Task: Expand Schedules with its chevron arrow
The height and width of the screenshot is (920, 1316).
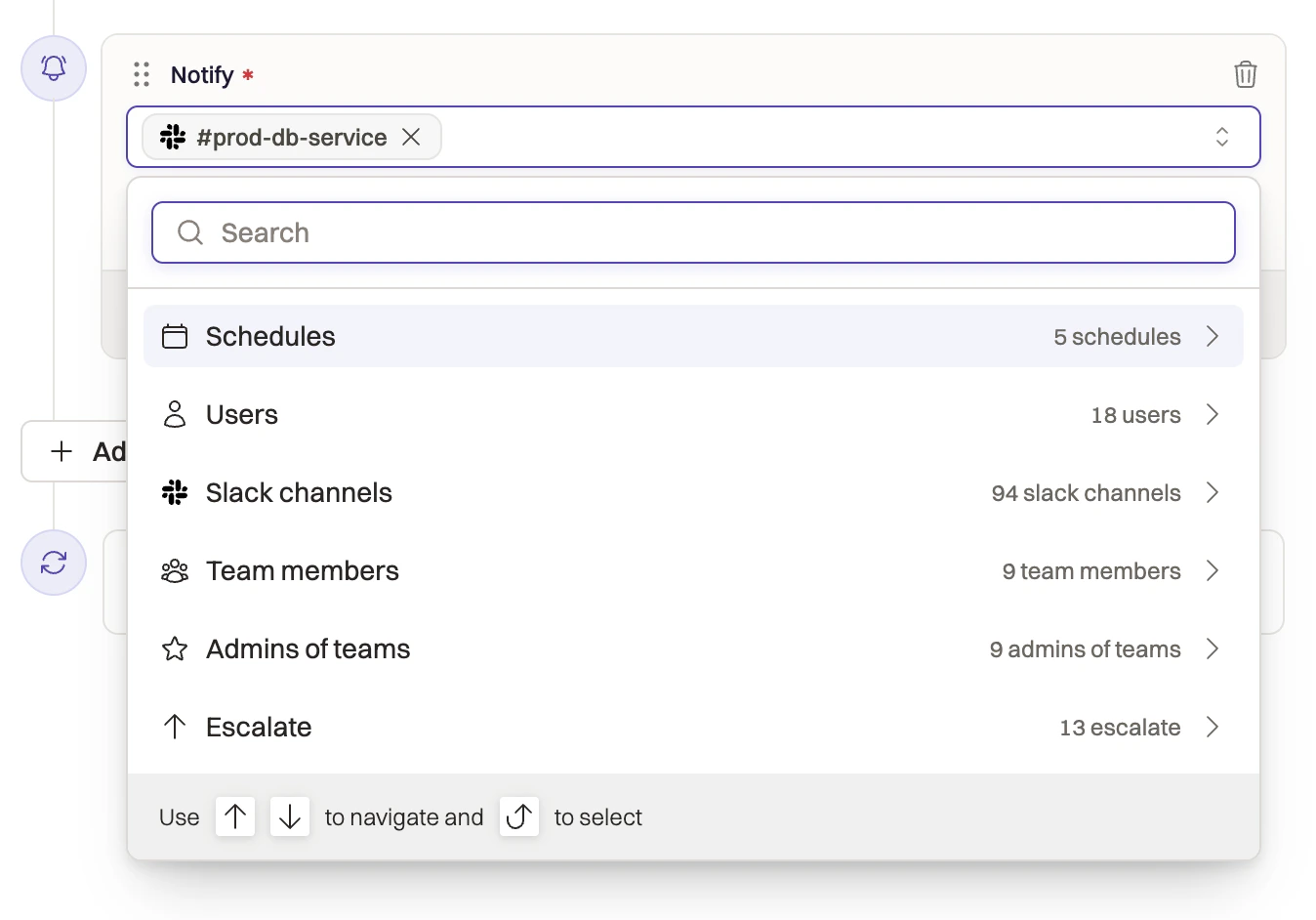Action: 1213,337
